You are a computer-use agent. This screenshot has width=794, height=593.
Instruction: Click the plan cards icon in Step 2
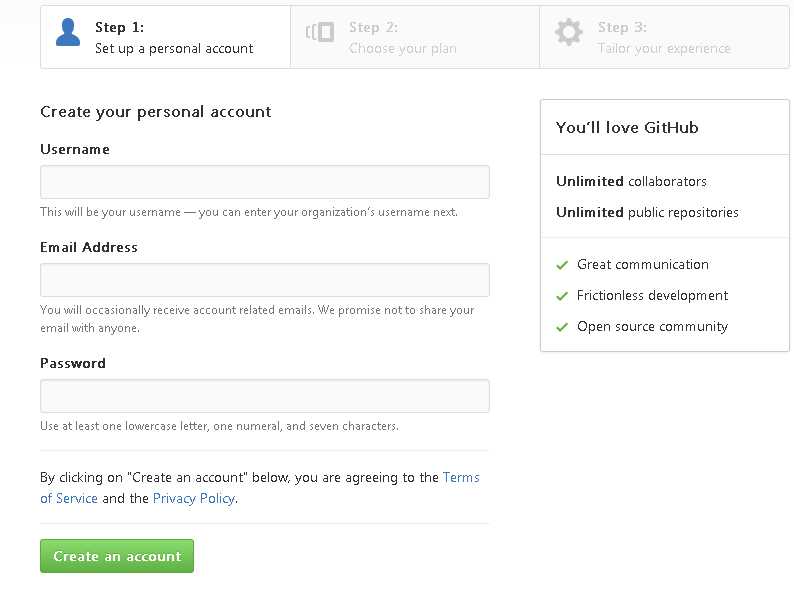(x=320, y=32)
